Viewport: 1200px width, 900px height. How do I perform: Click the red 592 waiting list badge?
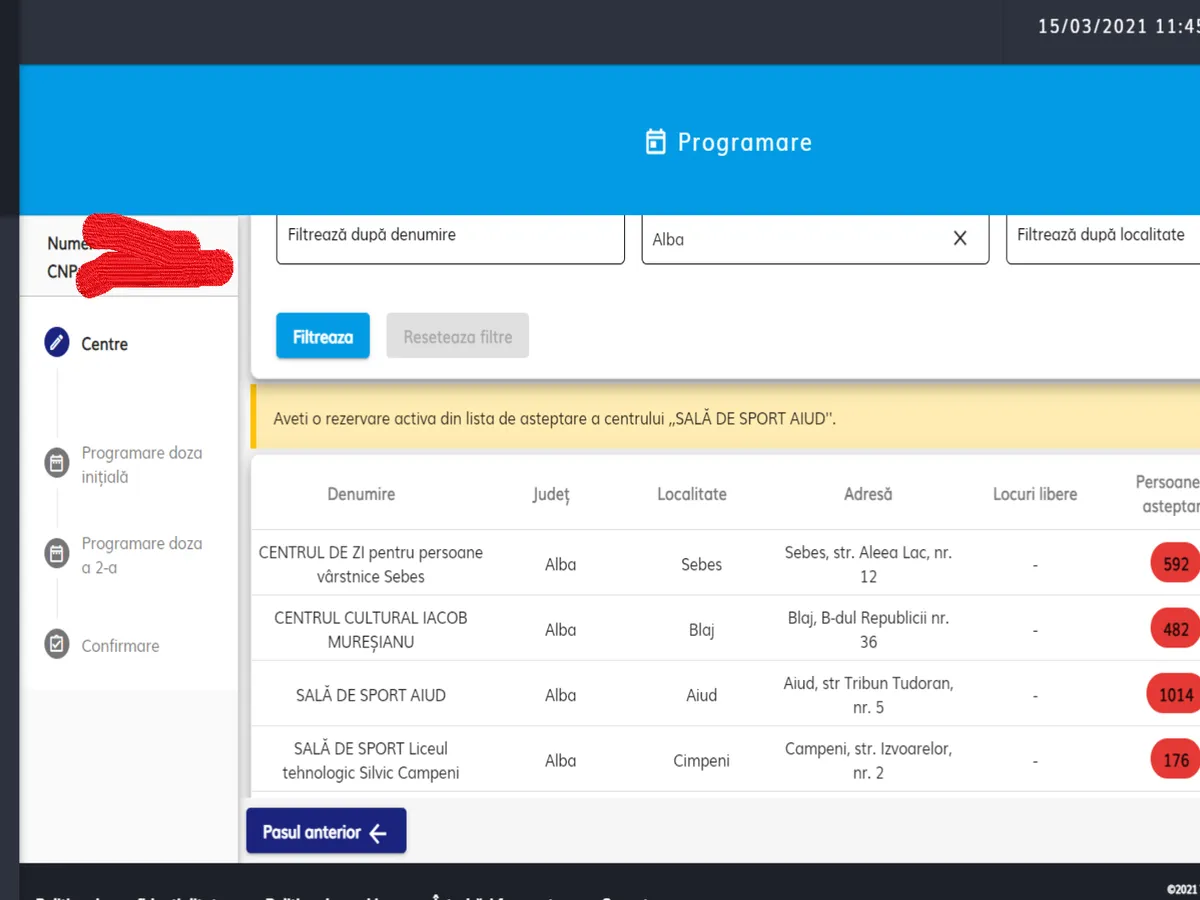(x=1175, y=564)
